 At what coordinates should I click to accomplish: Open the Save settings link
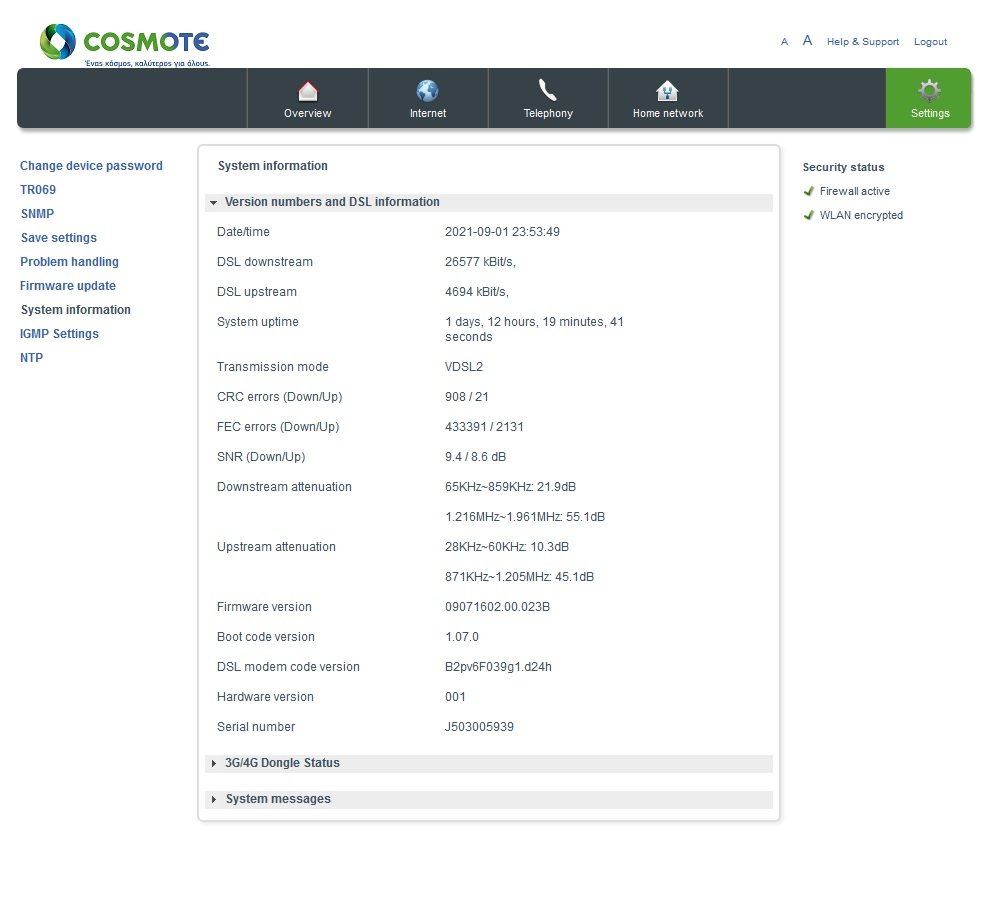pos(59,238)
